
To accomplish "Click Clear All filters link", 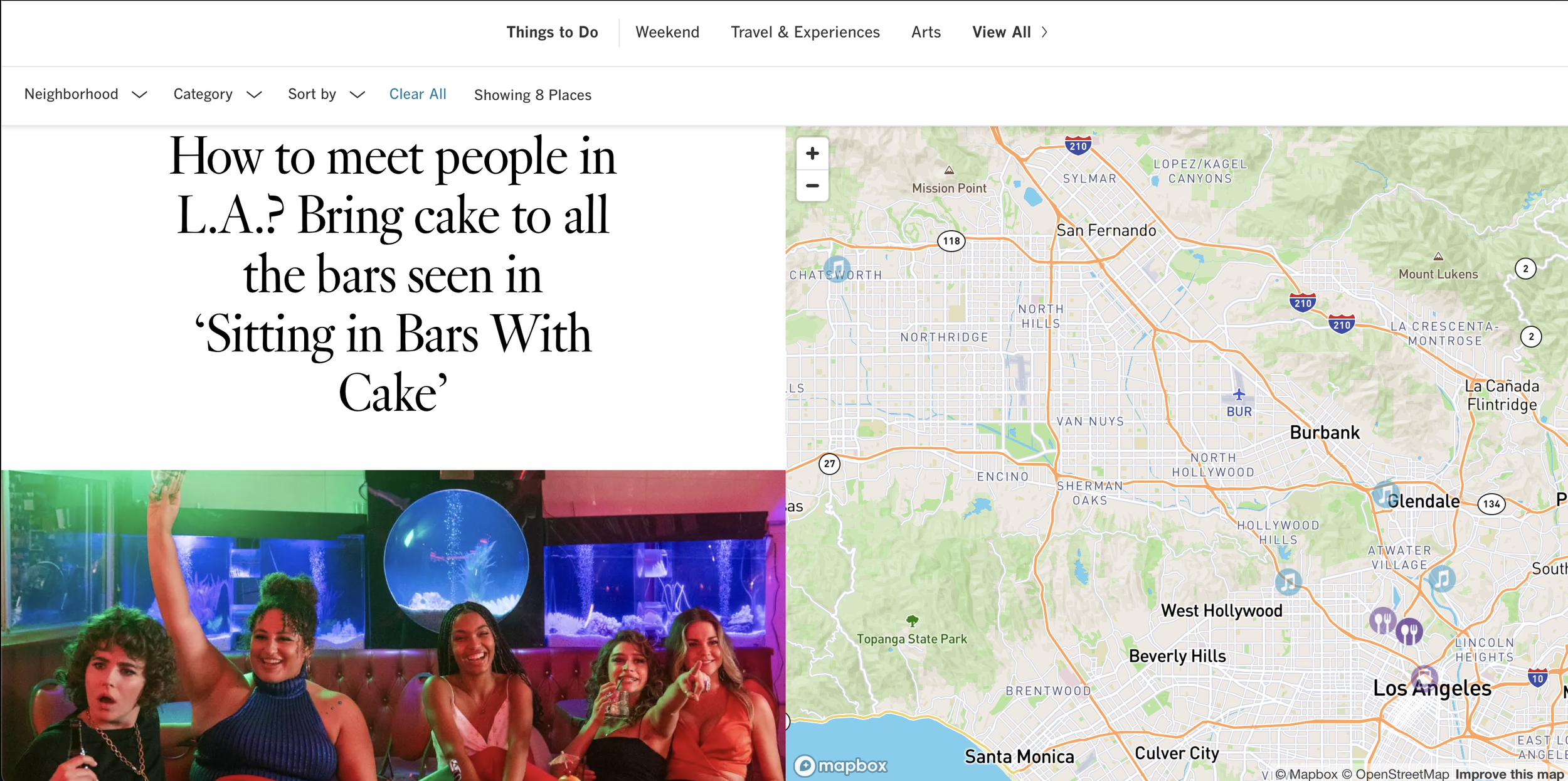I will point(418,94).
